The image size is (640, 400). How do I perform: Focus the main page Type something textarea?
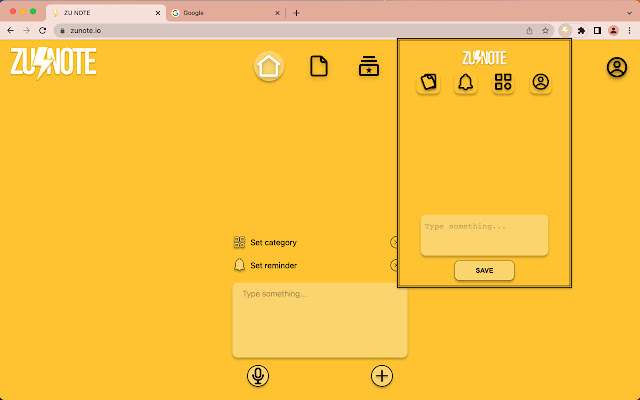(x=320, y=320)
